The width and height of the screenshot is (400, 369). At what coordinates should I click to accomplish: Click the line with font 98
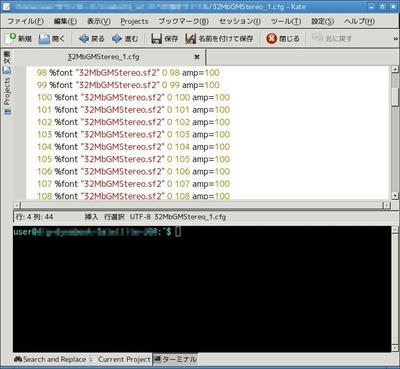[128, 73]
